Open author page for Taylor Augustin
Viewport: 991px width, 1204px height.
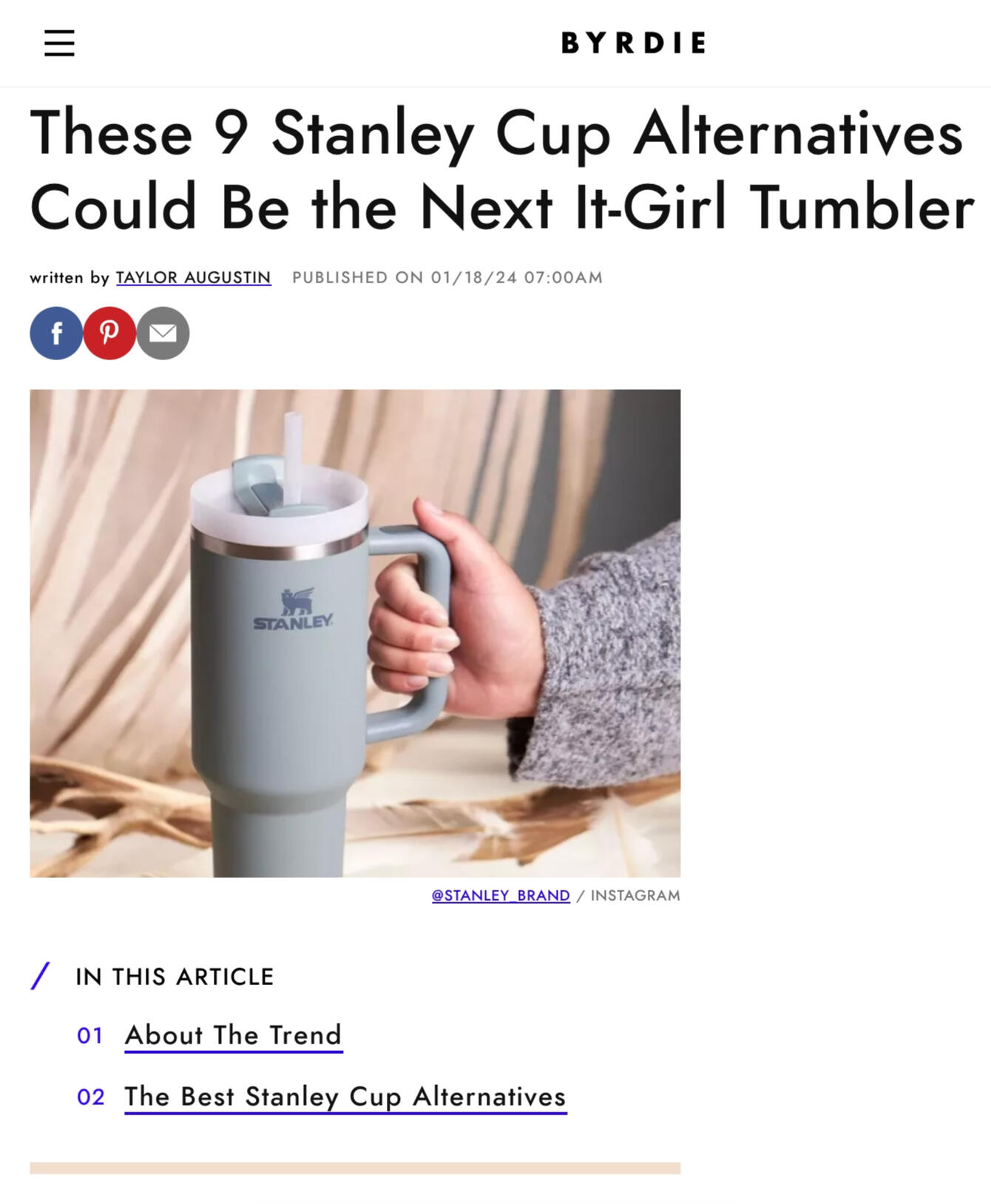point(194,277)
